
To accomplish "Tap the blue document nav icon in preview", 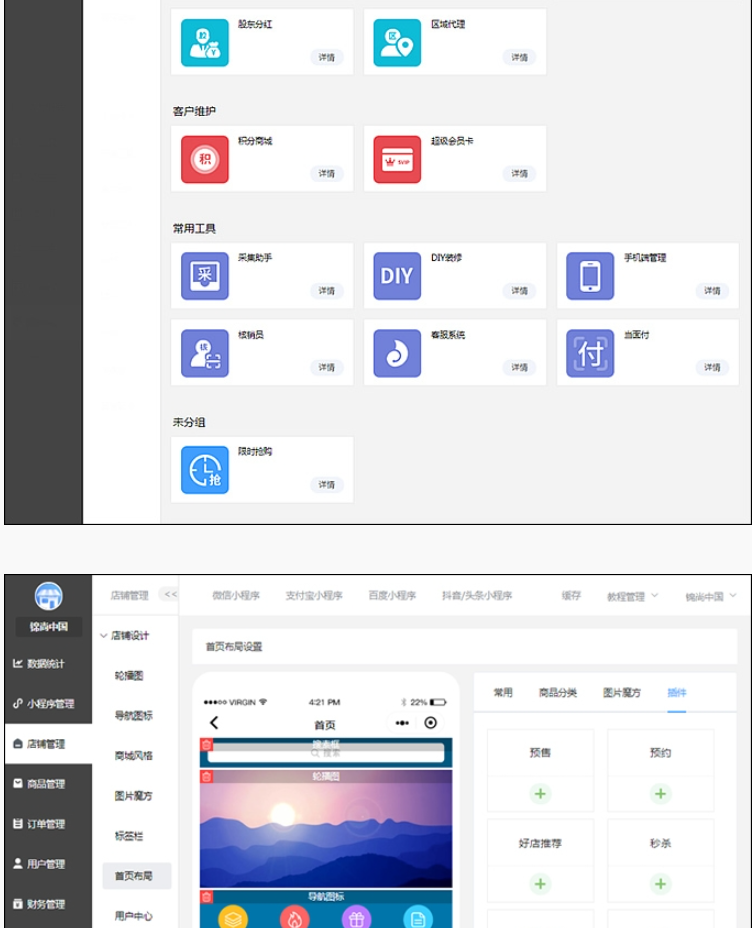I will tap(418, 917).
